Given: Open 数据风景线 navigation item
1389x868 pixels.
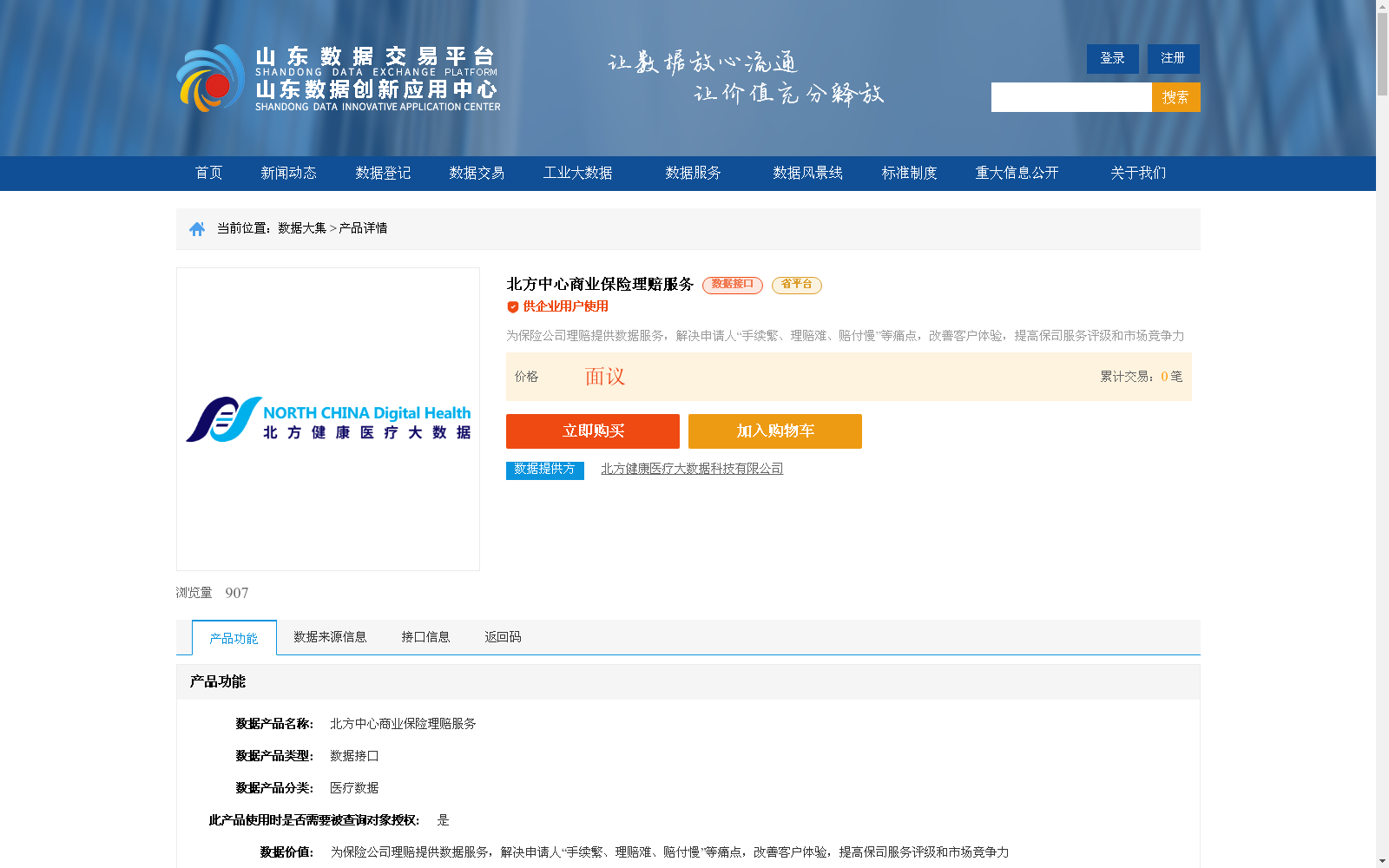Looking at the screenshot, I should [x=808, y=173].
